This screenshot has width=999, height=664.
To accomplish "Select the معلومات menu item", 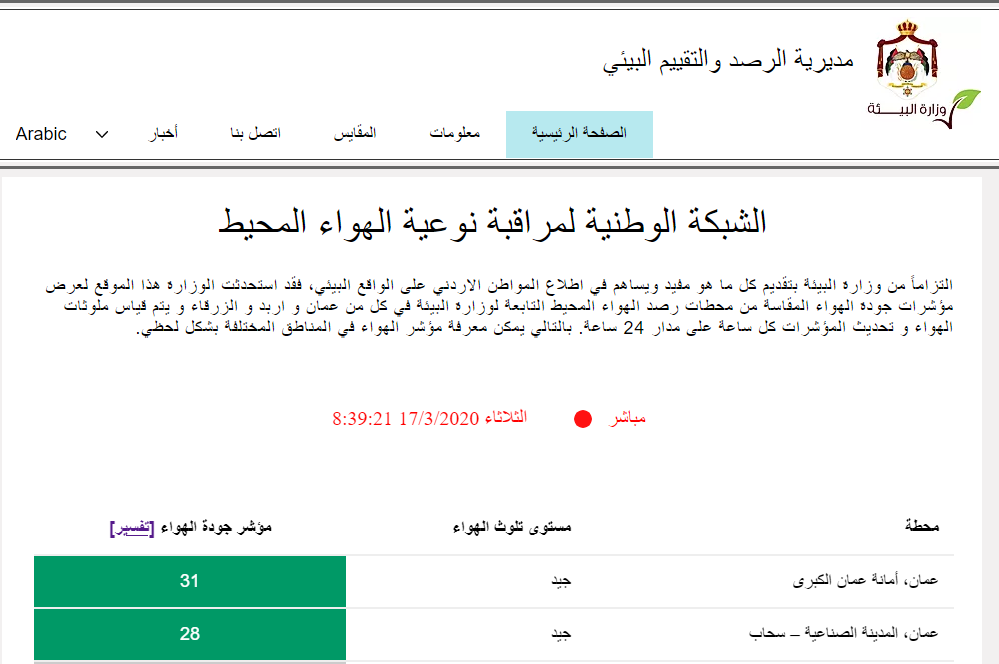I will [454, 133].
